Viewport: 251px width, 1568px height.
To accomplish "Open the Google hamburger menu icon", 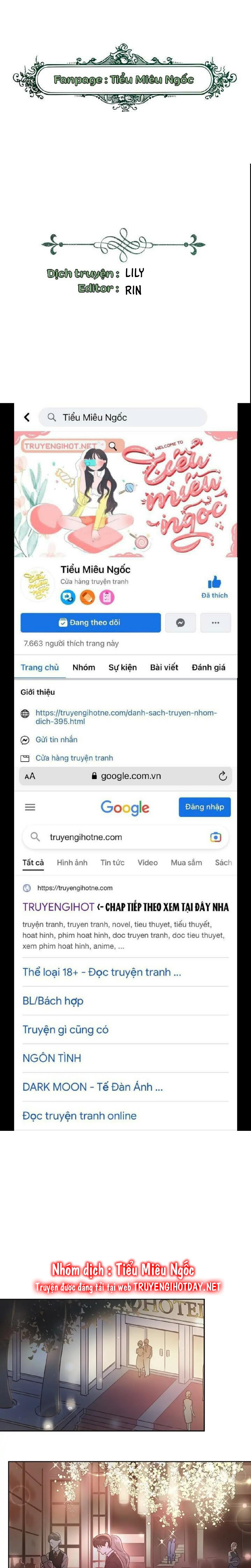I will pos(30,807).
